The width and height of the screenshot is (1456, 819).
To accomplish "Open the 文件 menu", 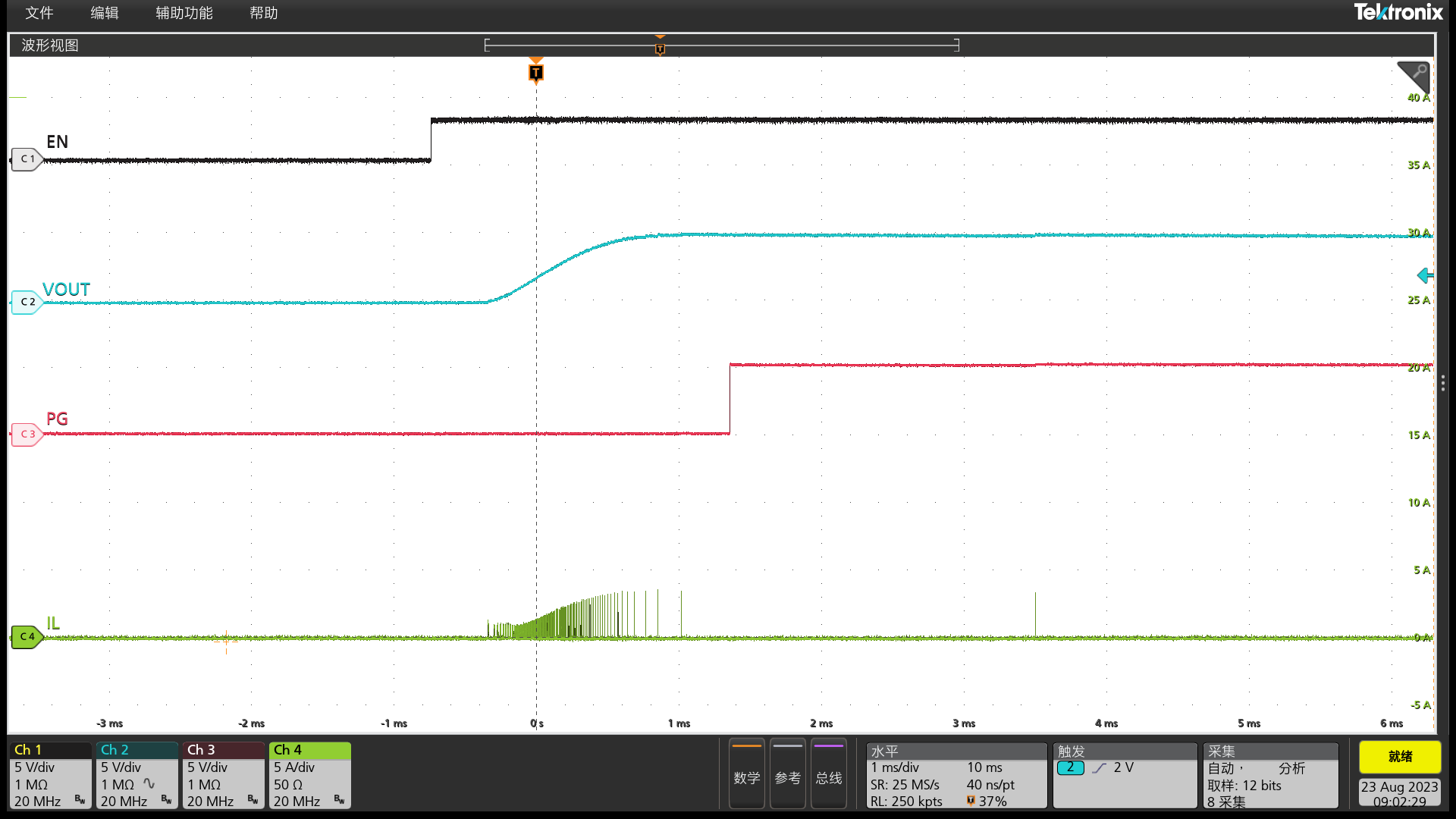I will coord(39,13).
